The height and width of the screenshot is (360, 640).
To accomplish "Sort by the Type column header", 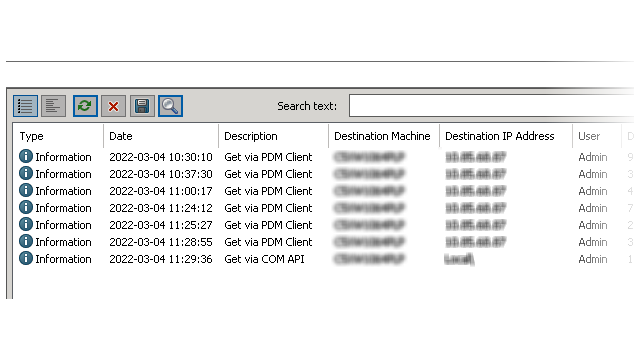I will coord(58,136).
